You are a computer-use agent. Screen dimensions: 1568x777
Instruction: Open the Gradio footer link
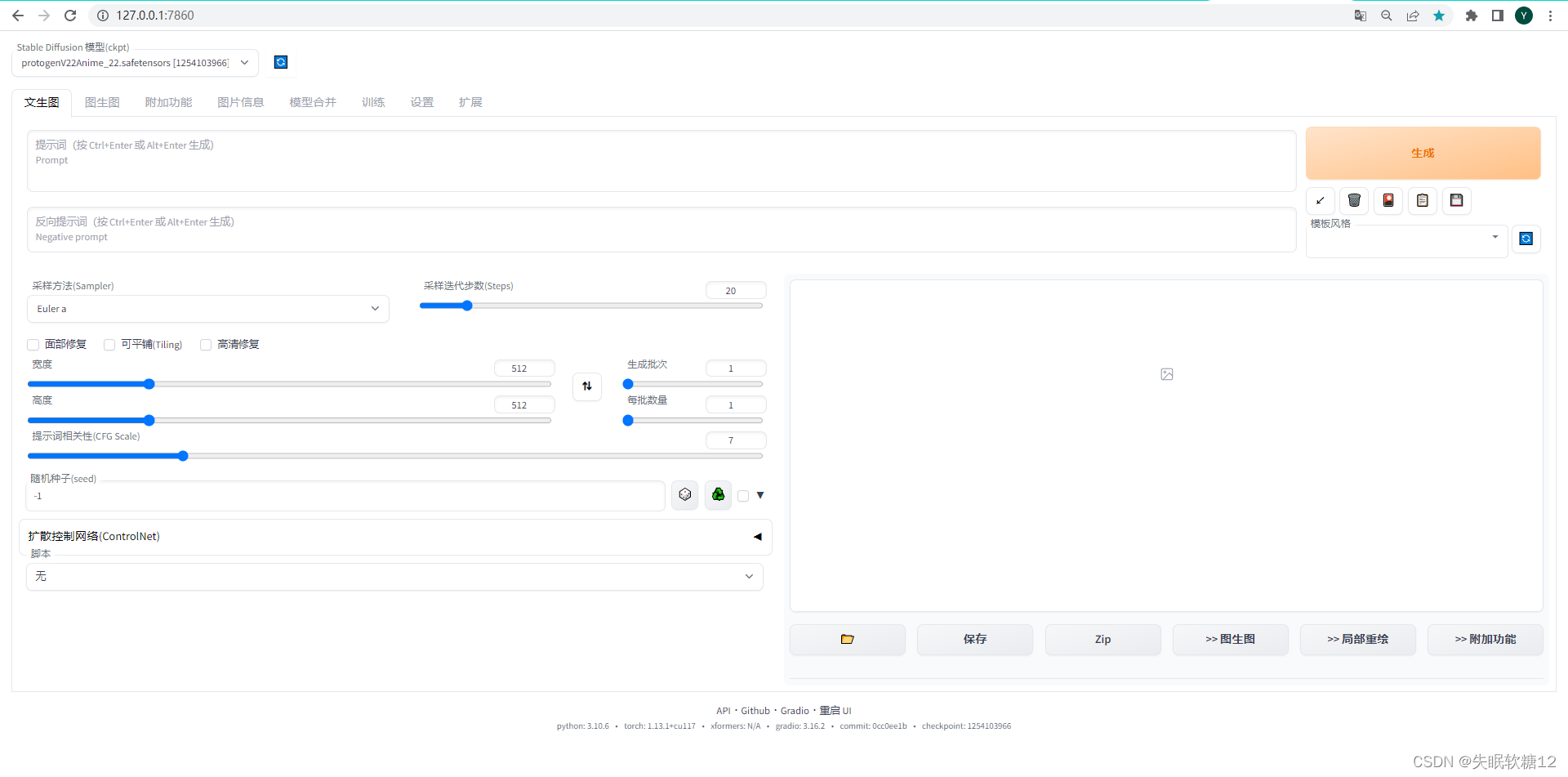click(795, 711)
